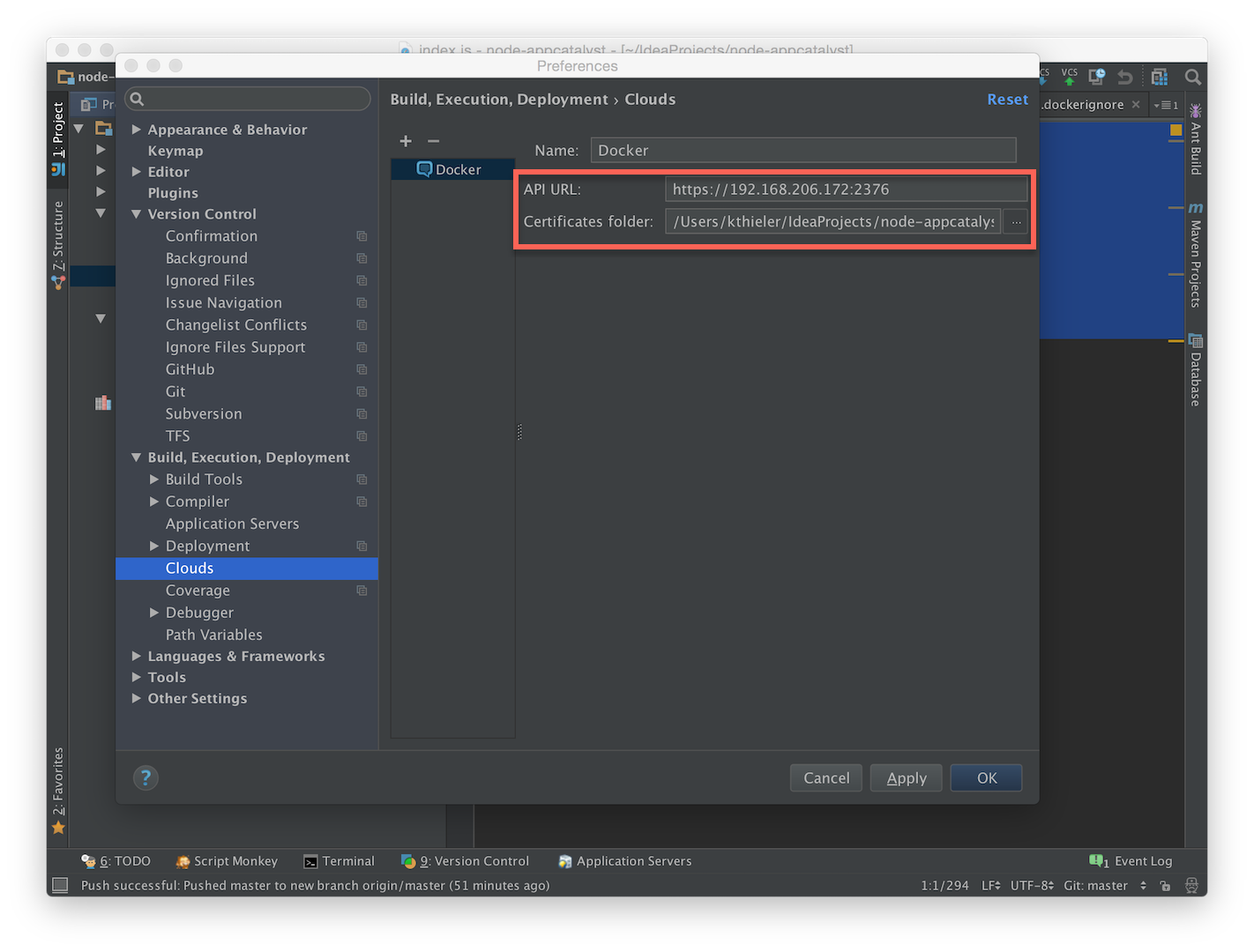Click the Reset link
The height and width of the screenshot is (952, 1254).
coord(1007,100)
